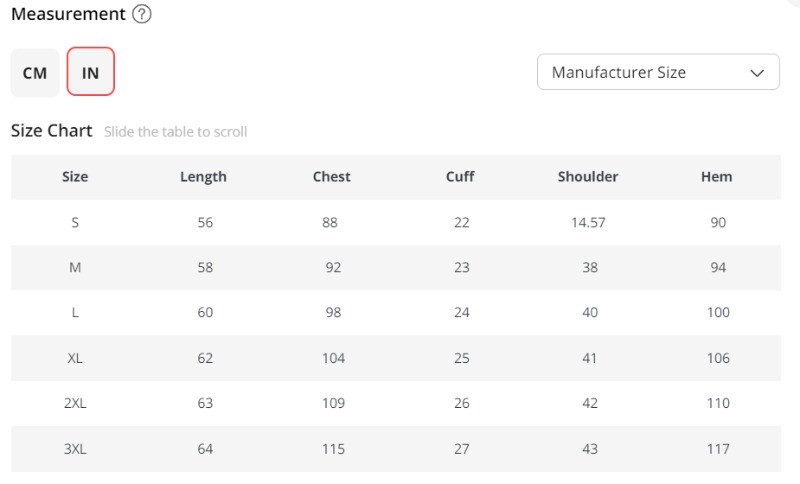
Task: Click the Chest column header
Action: click(331, 177)
